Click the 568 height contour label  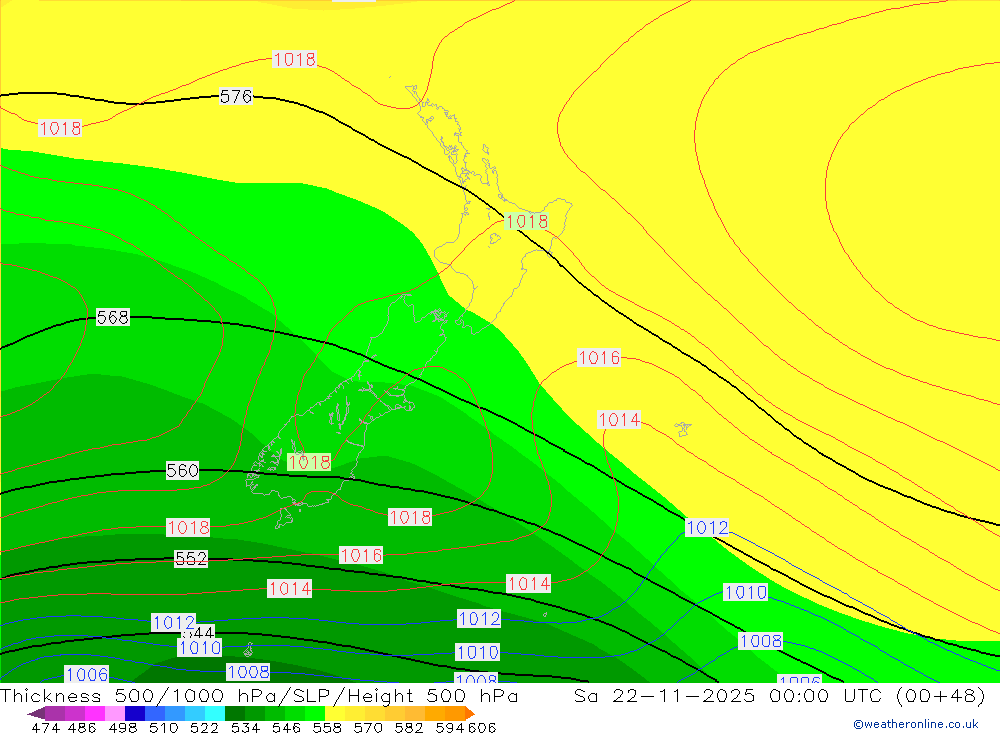pos(113,317)
